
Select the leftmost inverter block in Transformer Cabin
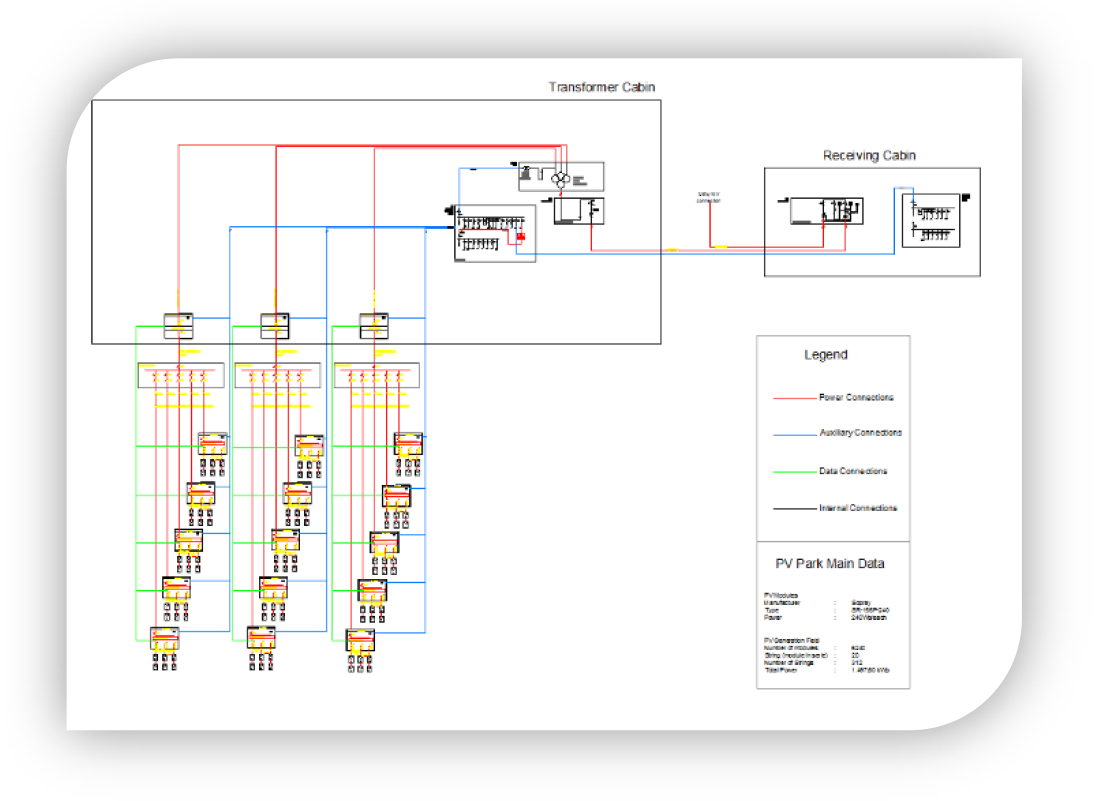pos(178,325)
